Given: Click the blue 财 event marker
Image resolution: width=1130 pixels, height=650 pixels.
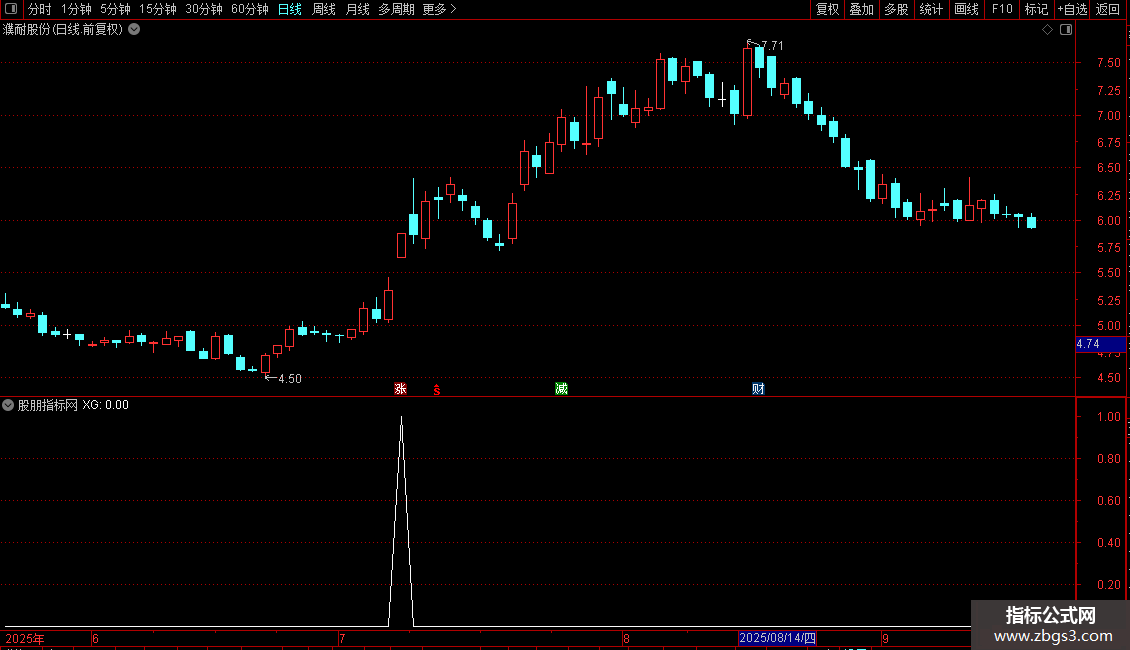Looking at the screenshot, I should (758, 388).
